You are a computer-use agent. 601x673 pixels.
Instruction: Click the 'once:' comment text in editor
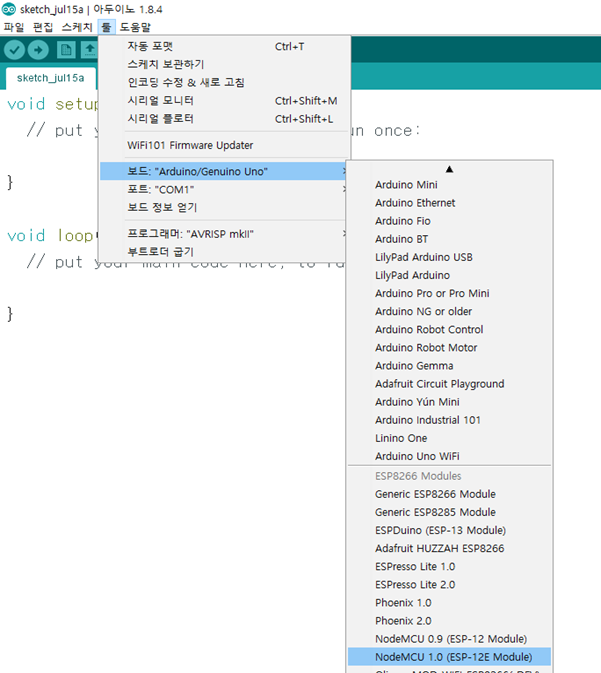pos(397,130)
